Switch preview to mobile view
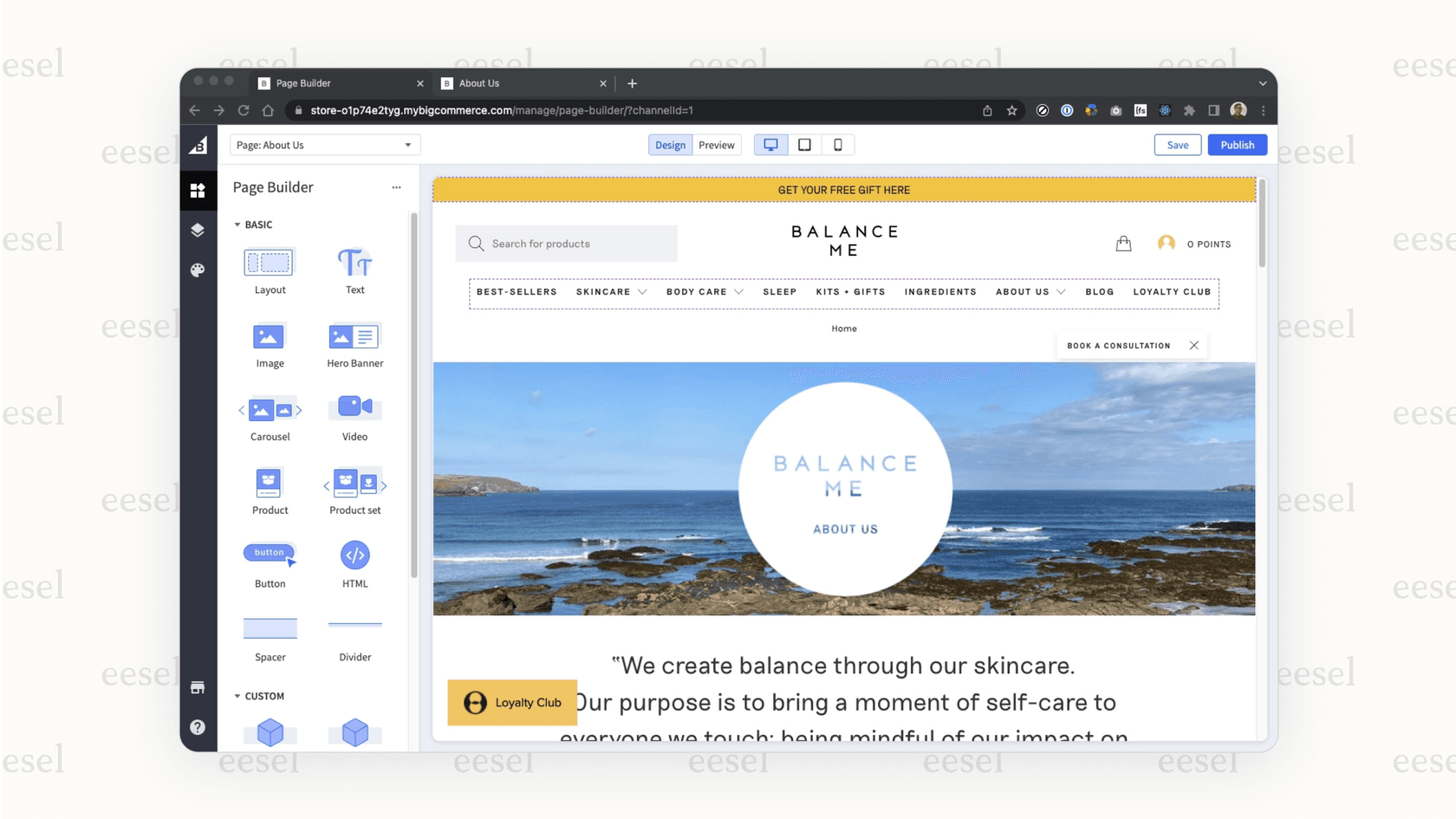Viewport: 1456px width, 819px height. click(837, 145)
